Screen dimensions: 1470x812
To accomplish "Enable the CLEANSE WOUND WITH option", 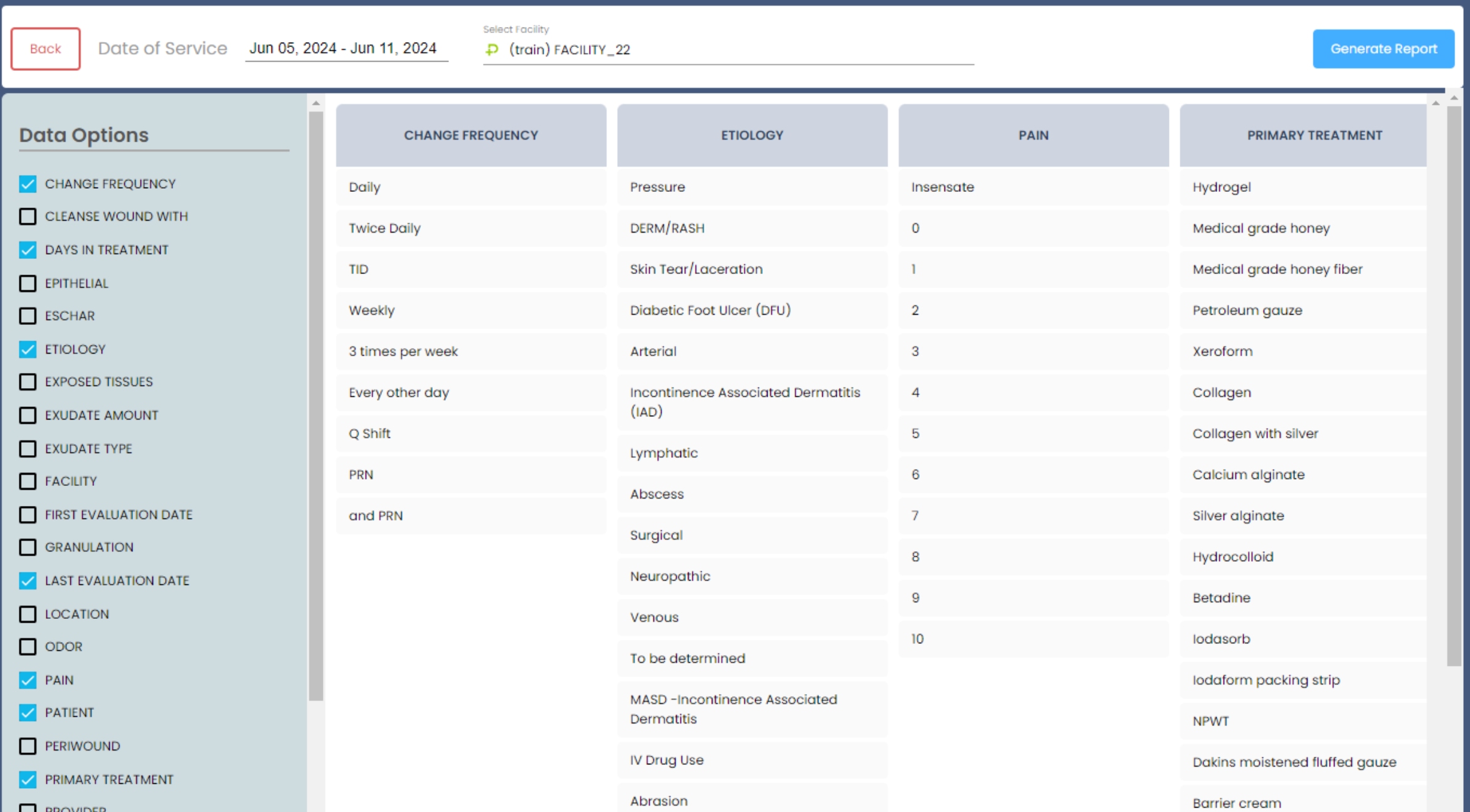I will click(28, 216).
